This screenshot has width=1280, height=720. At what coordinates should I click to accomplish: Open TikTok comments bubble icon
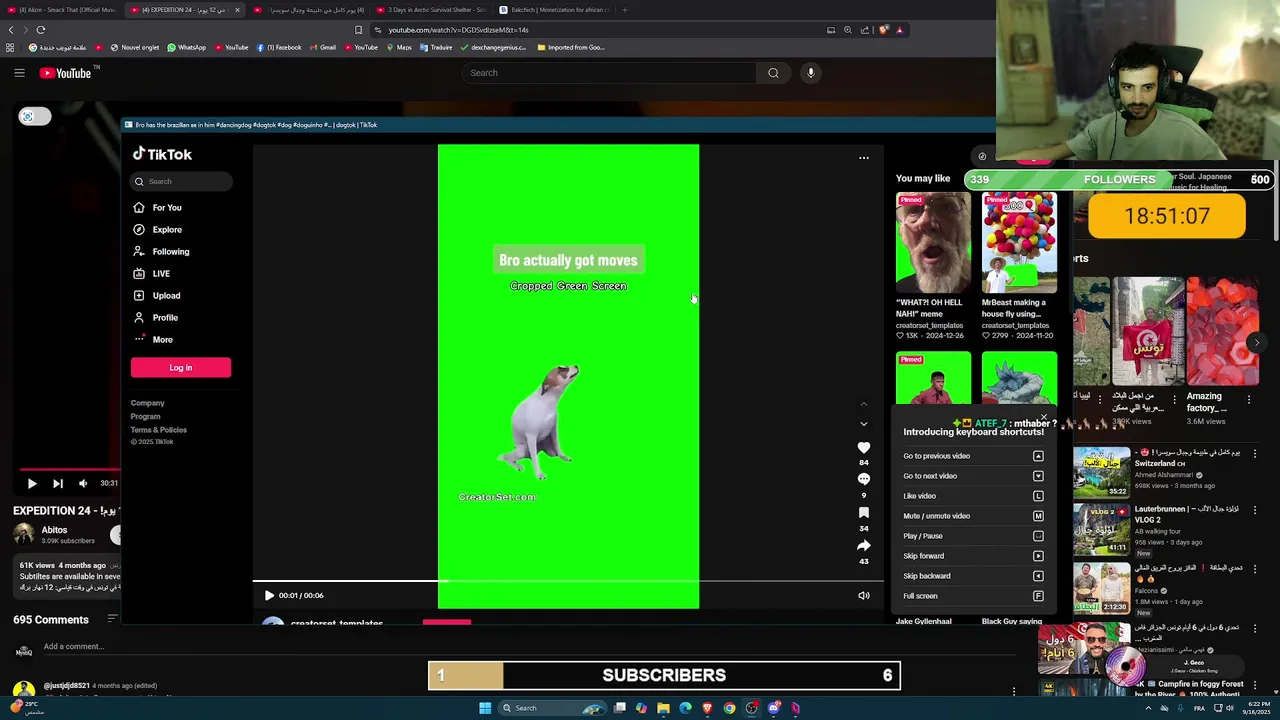pos(864,479)
